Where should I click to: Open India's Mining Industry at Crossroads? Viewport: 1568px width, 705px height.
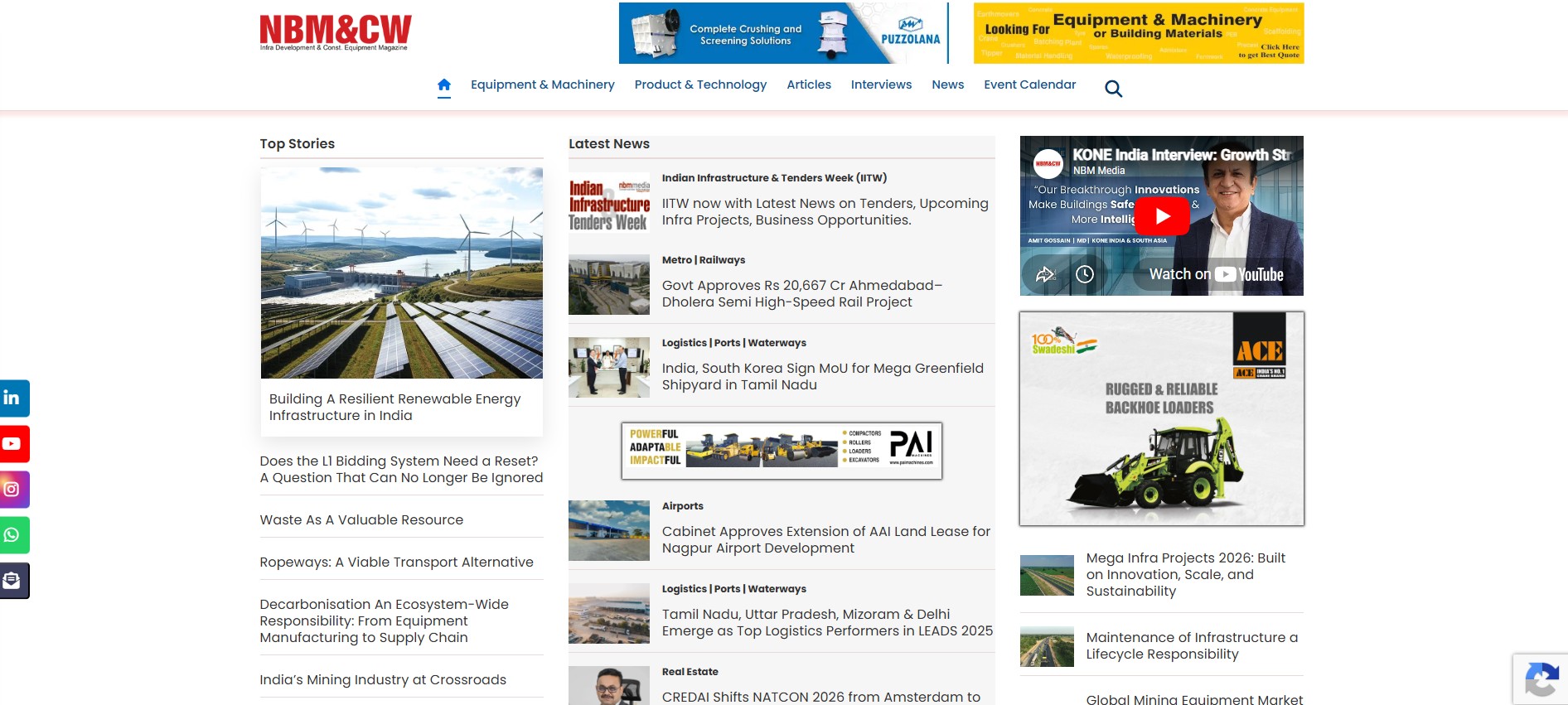(x=383, y=680)
